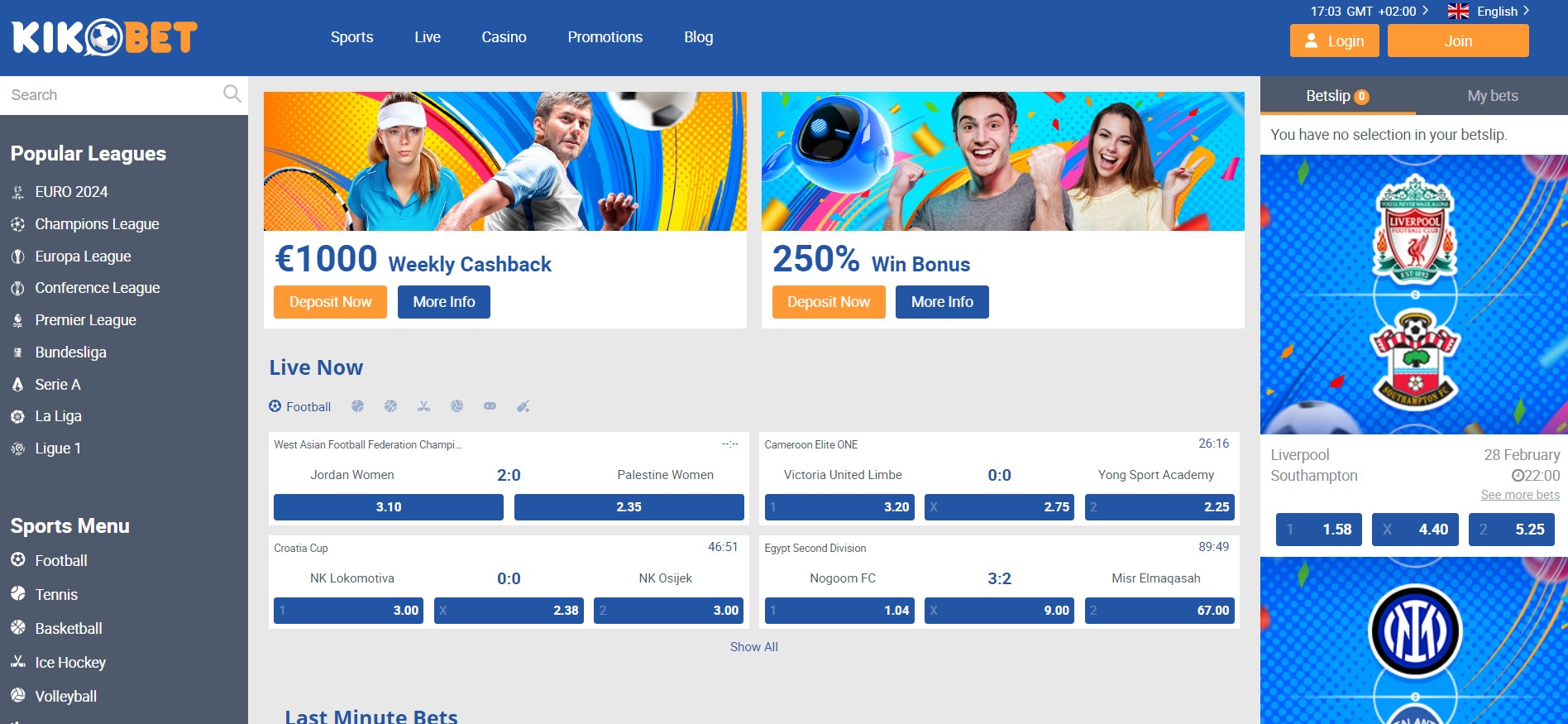
Task: Select the Cricket filter icon in Live Now
Action: [523, 406]
